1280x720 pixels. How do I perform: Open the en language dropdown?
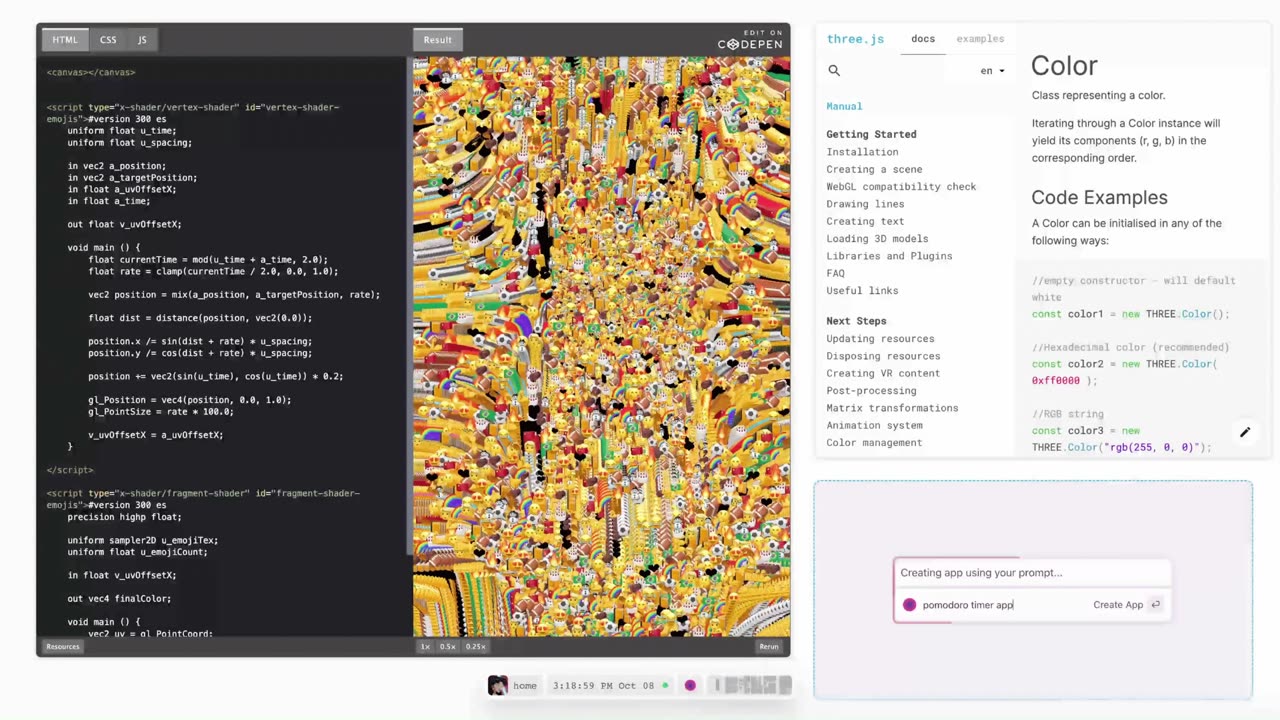(992, 71)
